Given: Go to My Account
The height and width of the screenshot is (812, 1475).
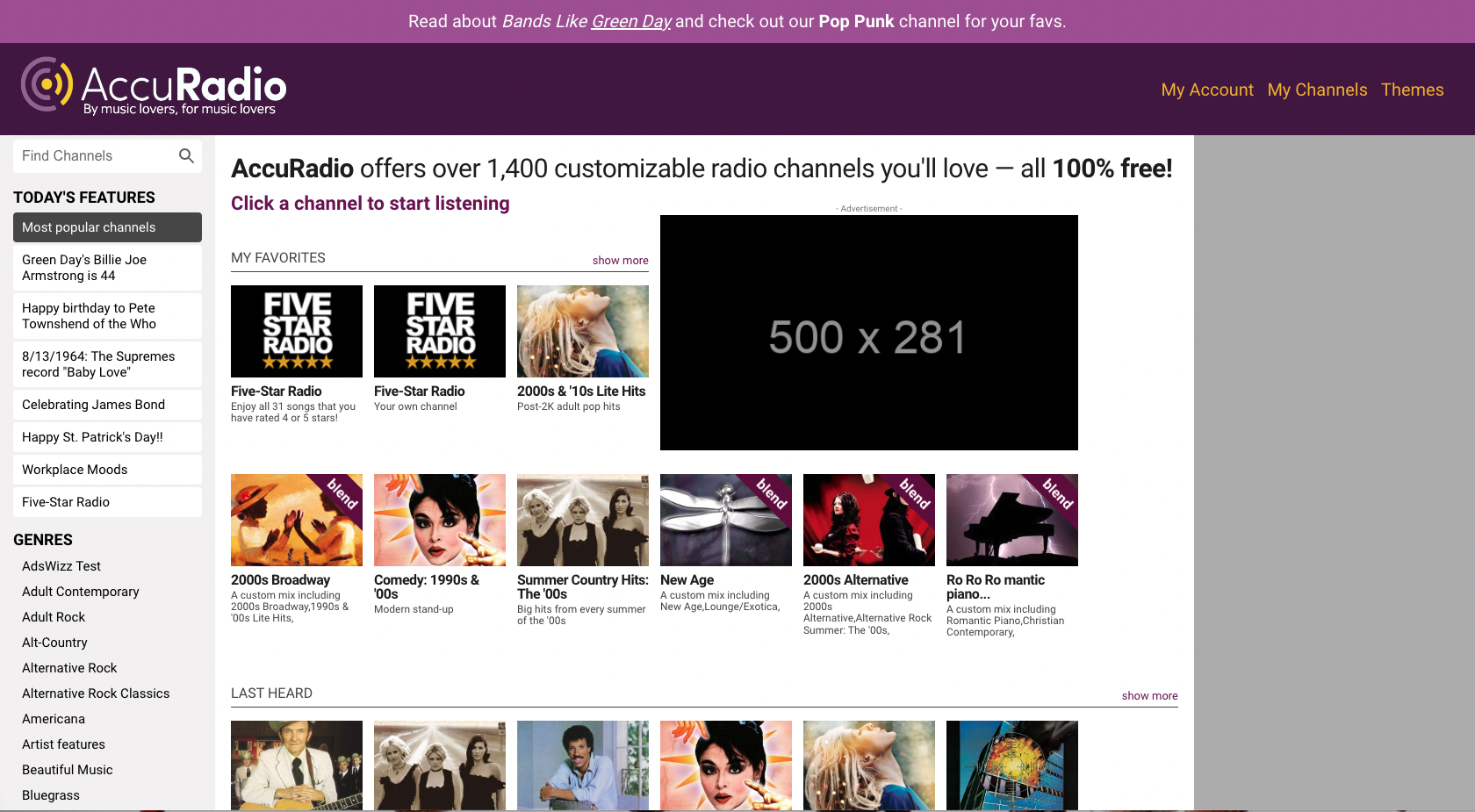Looking at the screenshot, I should 1207,90.
